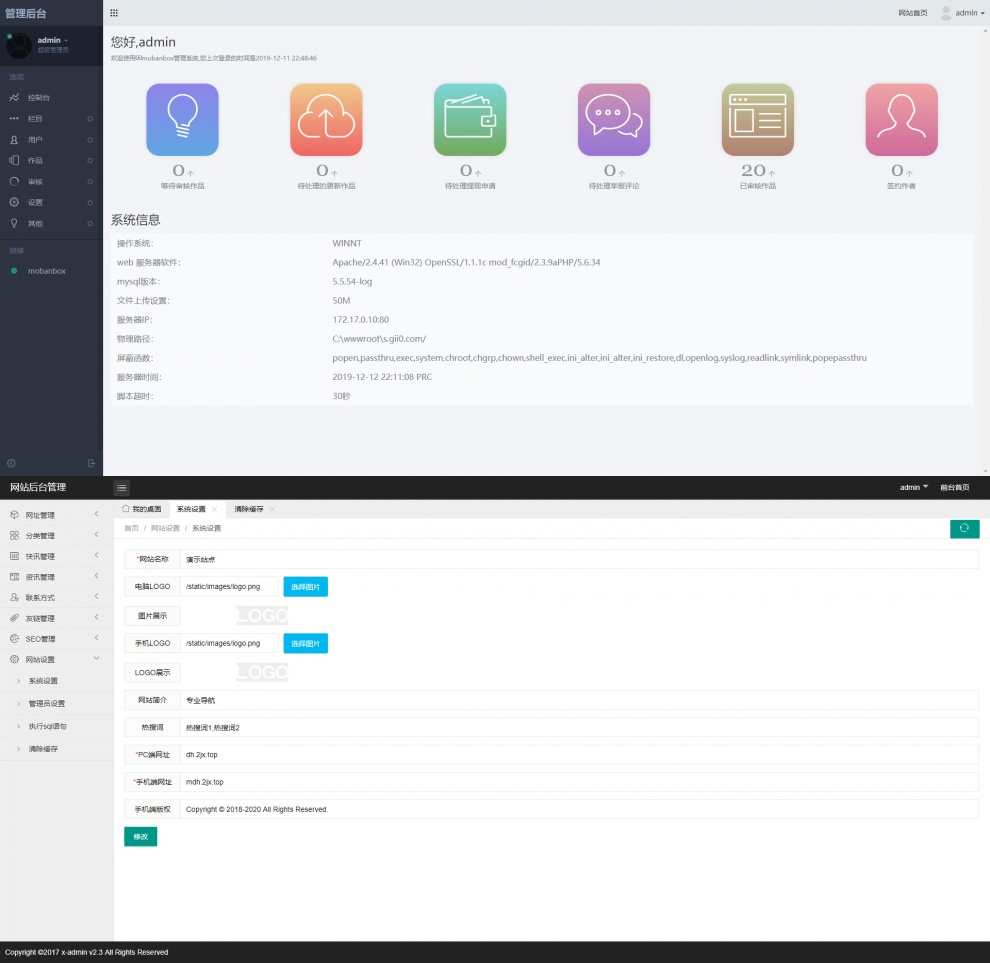Image resolution: width=990 pixels, height=963 pixels.
Task: Open 管理员设置 submenu item
Action: [x=47, y=703]
